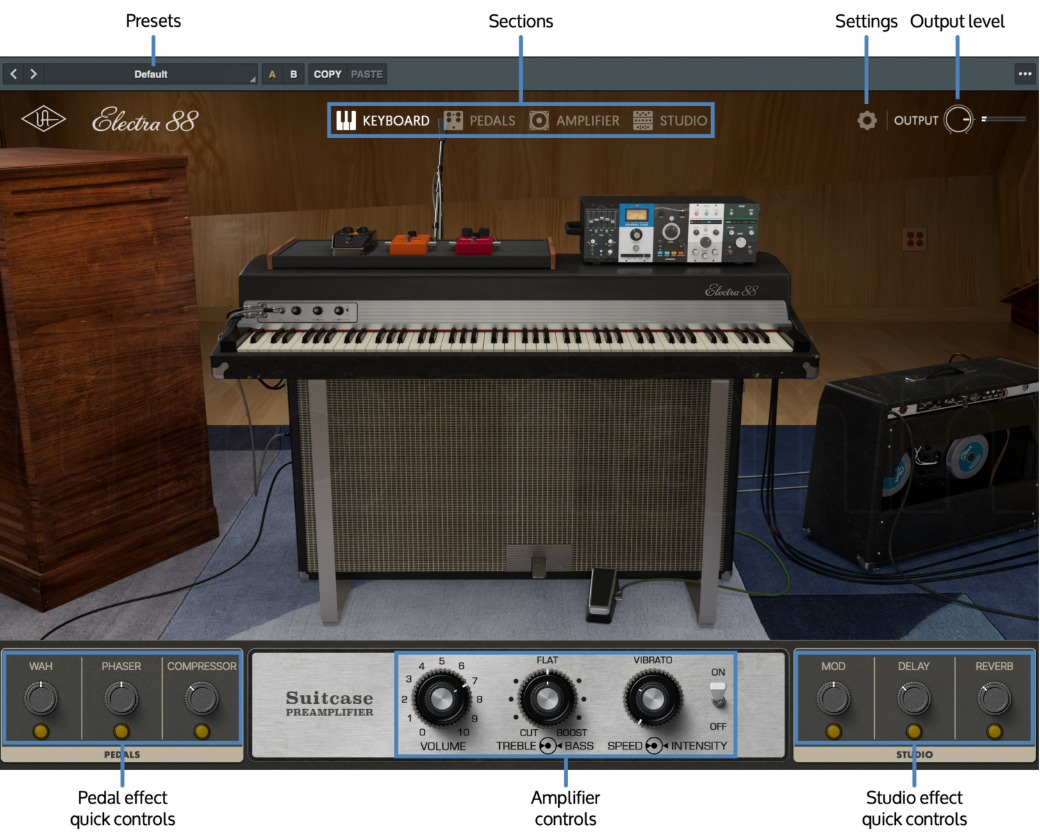This screenshot has width=1040, height=836.
Task: Click the output level meter
Action: coord(1004,119)
